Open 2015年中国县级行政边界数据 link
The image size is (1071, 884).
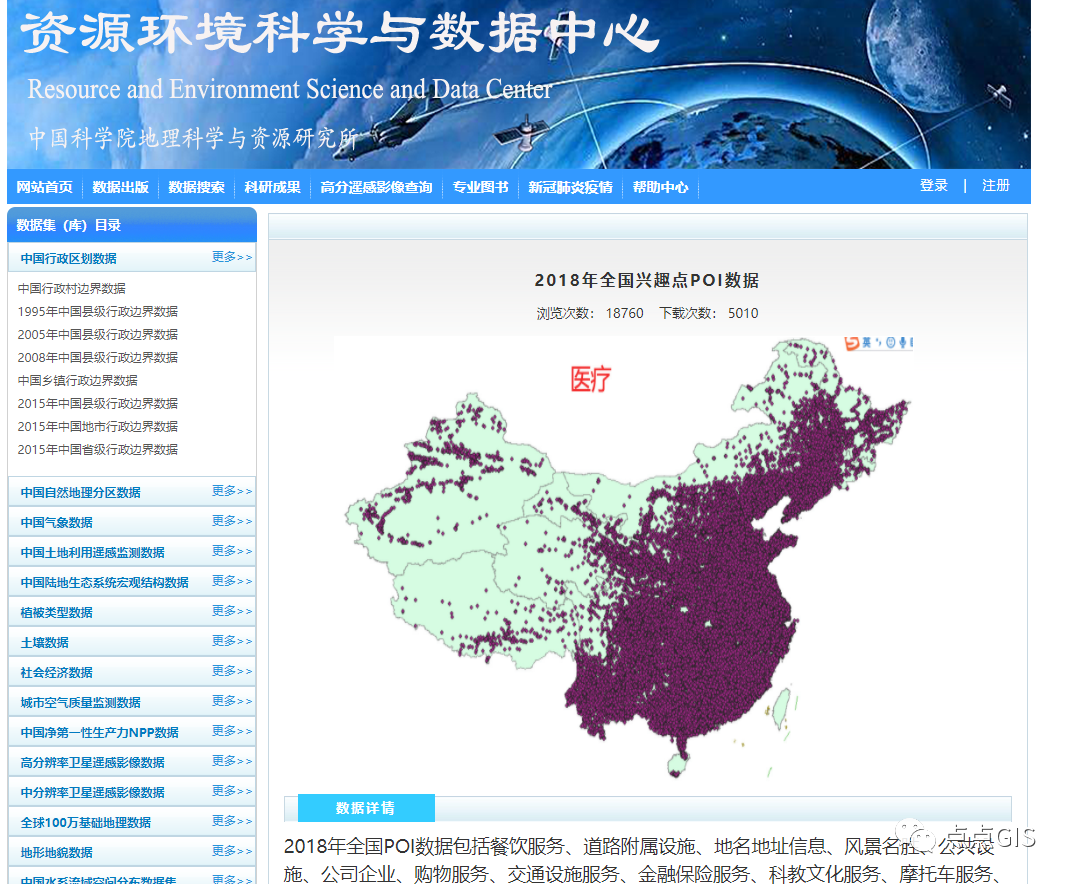tap(98, 404)
